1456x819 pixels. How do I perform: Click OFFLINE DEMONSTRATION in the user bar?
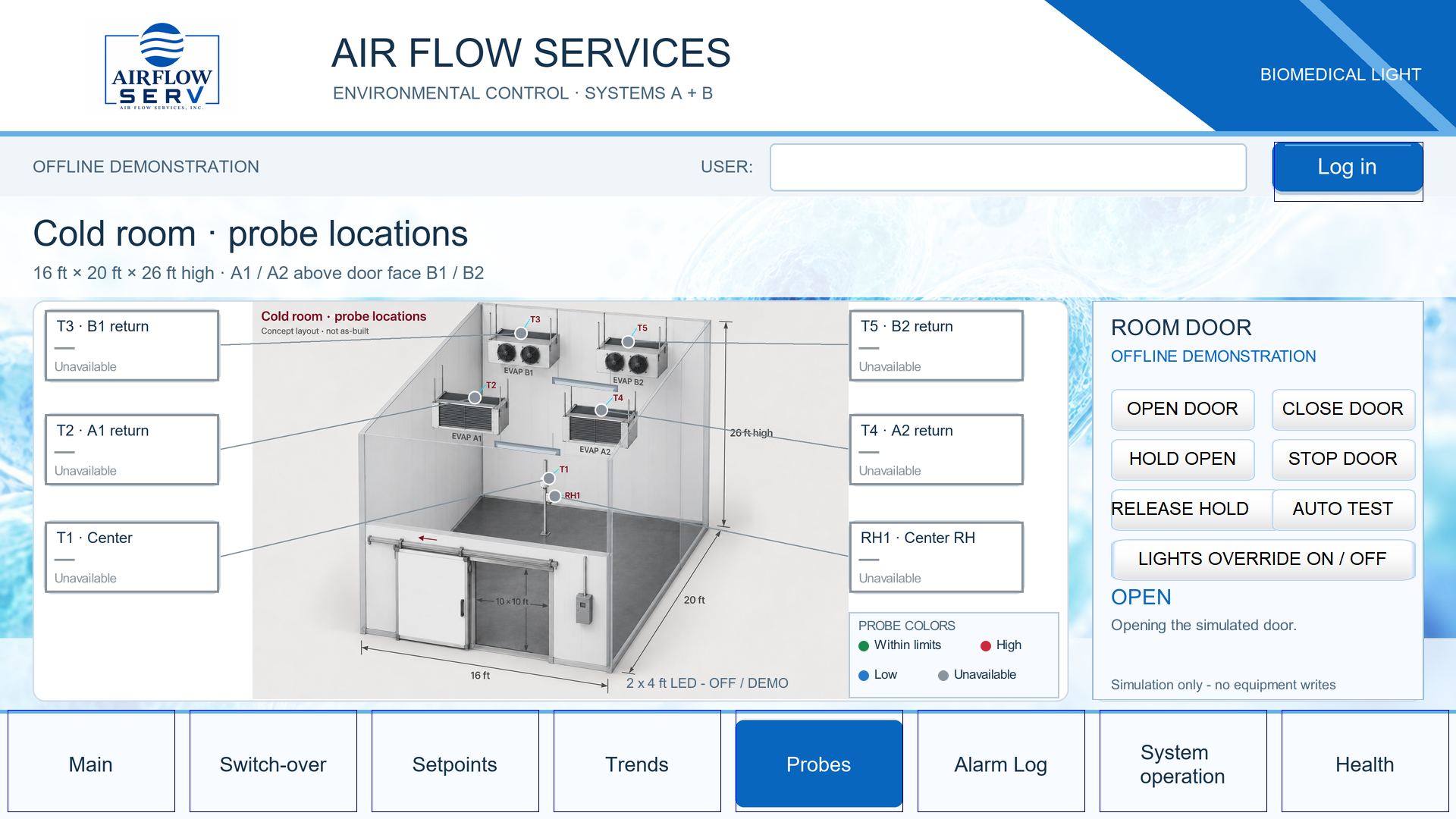(146, 167)
